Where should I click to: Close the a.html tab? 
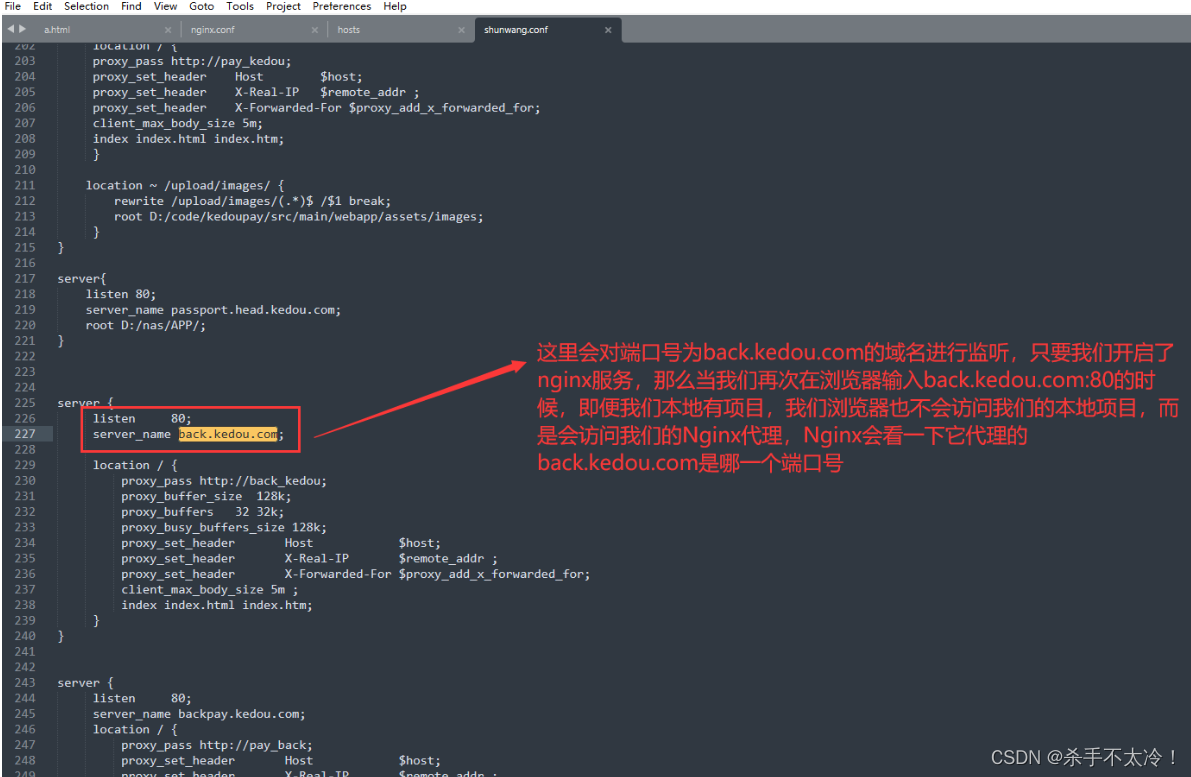point(168,30)
